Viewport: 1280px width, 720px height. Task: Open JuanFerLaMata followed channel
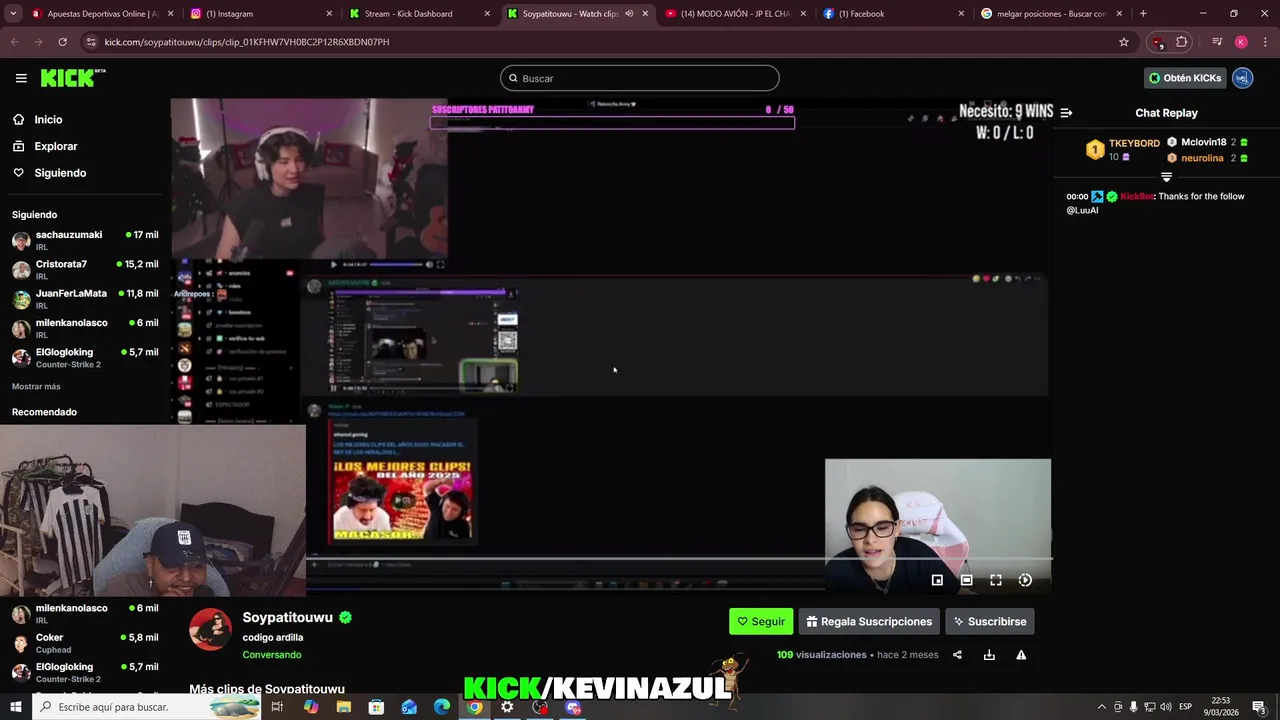[85, 299]
